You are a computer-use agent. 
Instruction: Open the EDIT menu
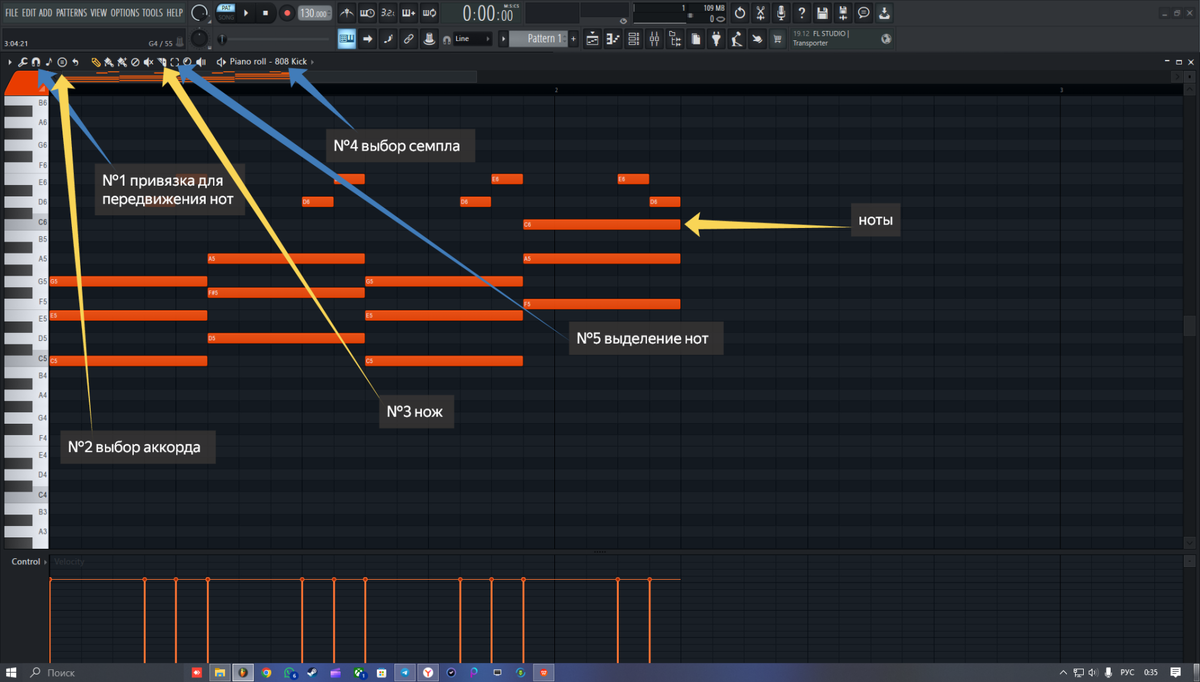tap(29, 12)
